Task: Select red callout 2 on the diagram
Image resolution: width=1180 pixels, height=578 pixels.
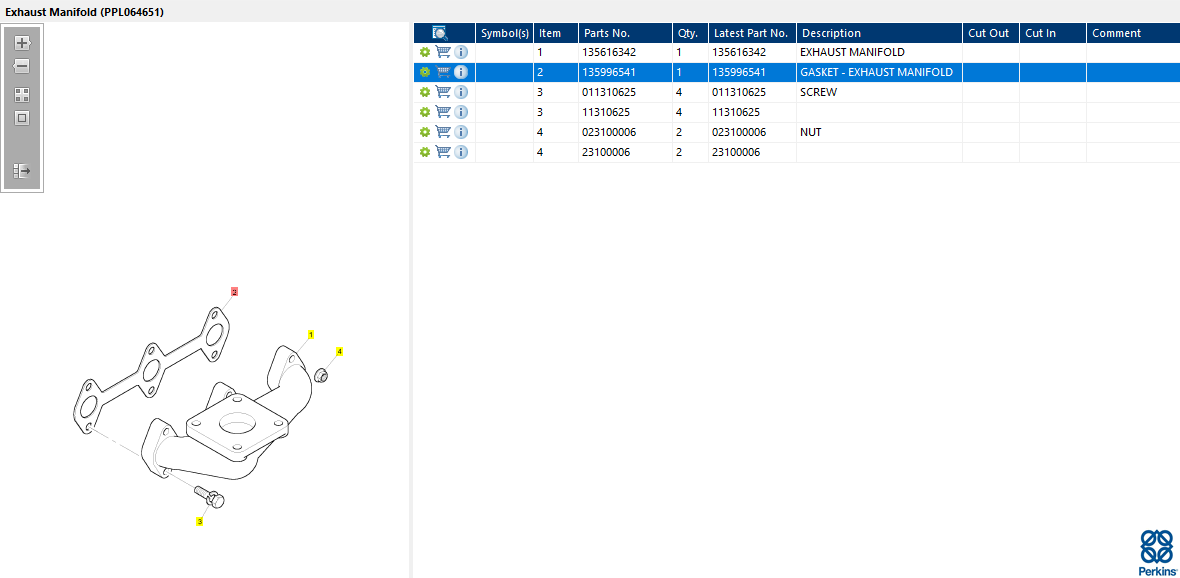Action: pos(234,291)
